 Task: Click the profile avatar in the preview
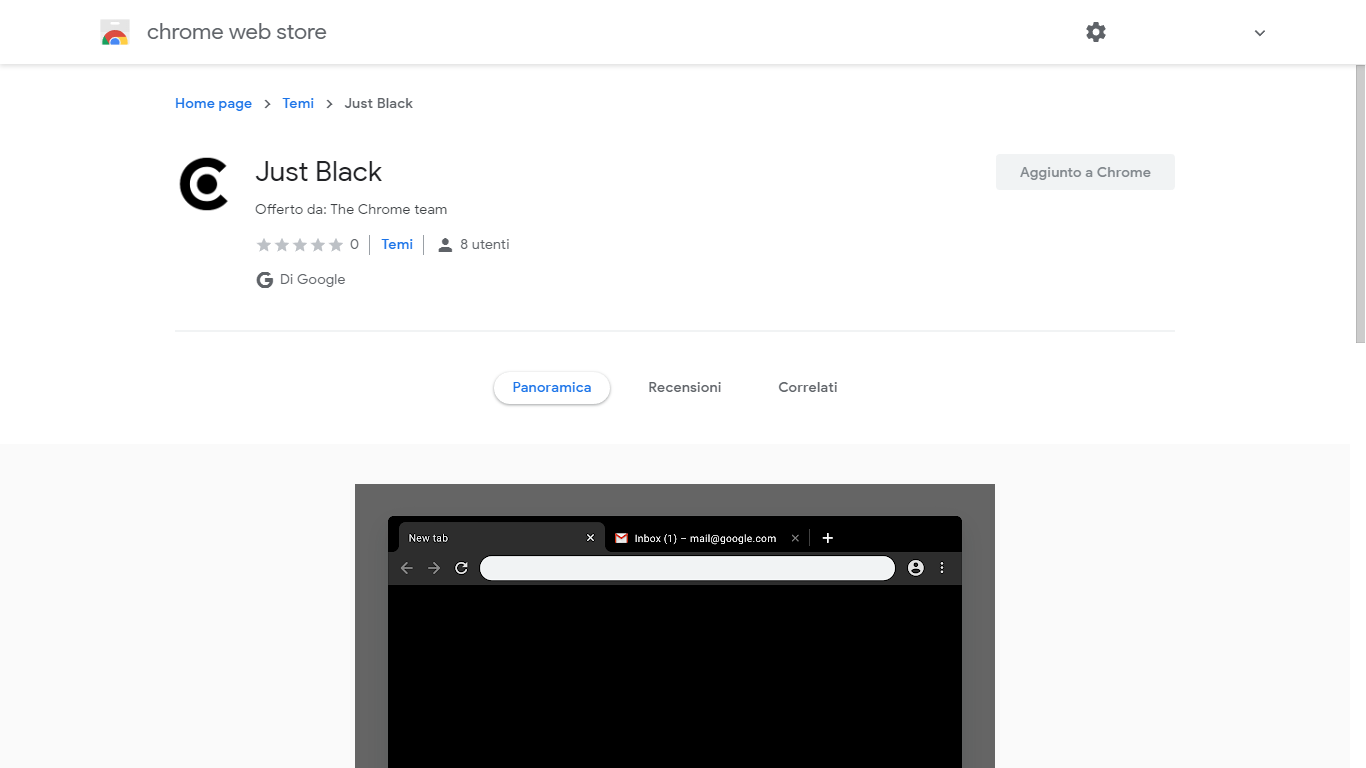coord(916,567)
